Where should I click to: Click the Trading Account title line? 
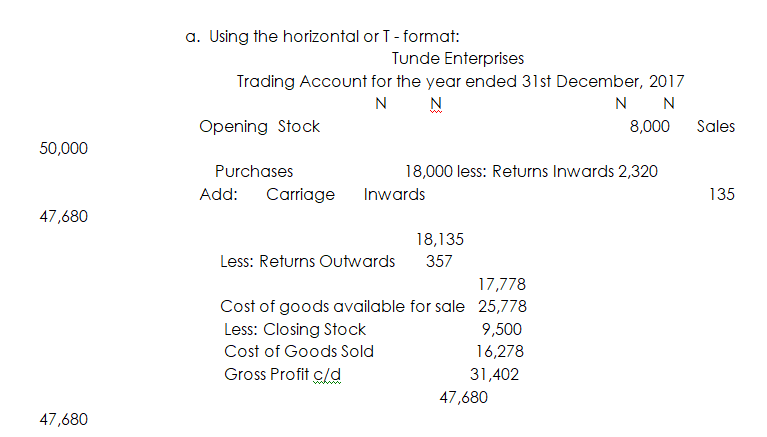(460, 81)
